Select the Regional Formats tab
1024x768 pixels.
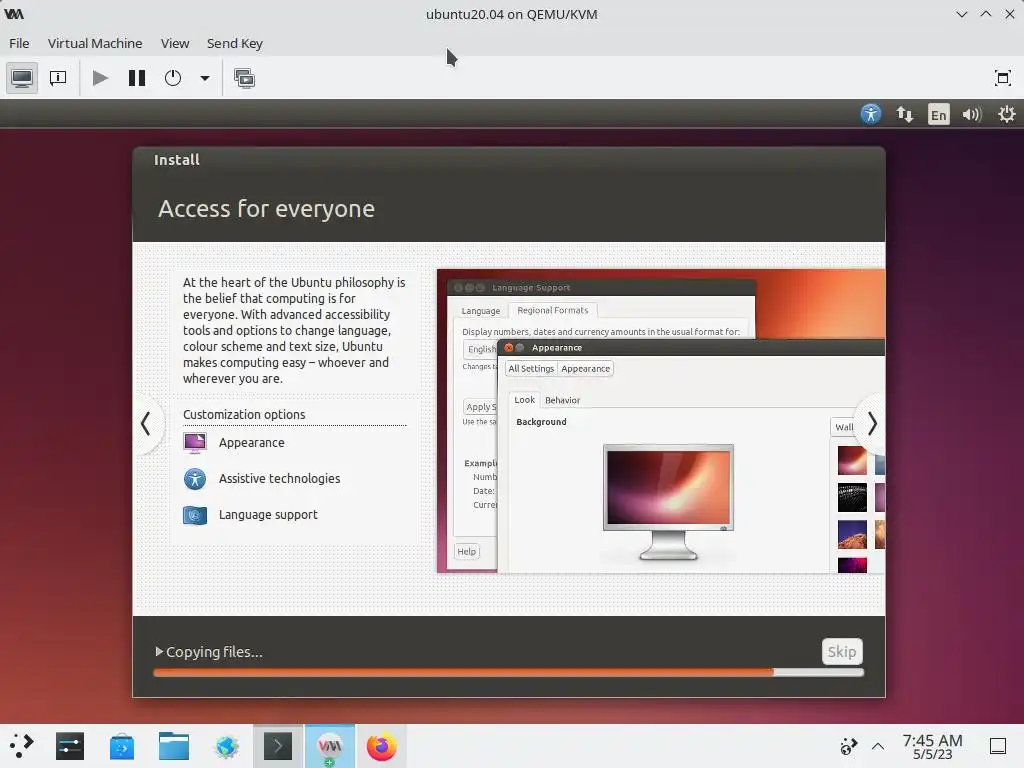point(552,310)
